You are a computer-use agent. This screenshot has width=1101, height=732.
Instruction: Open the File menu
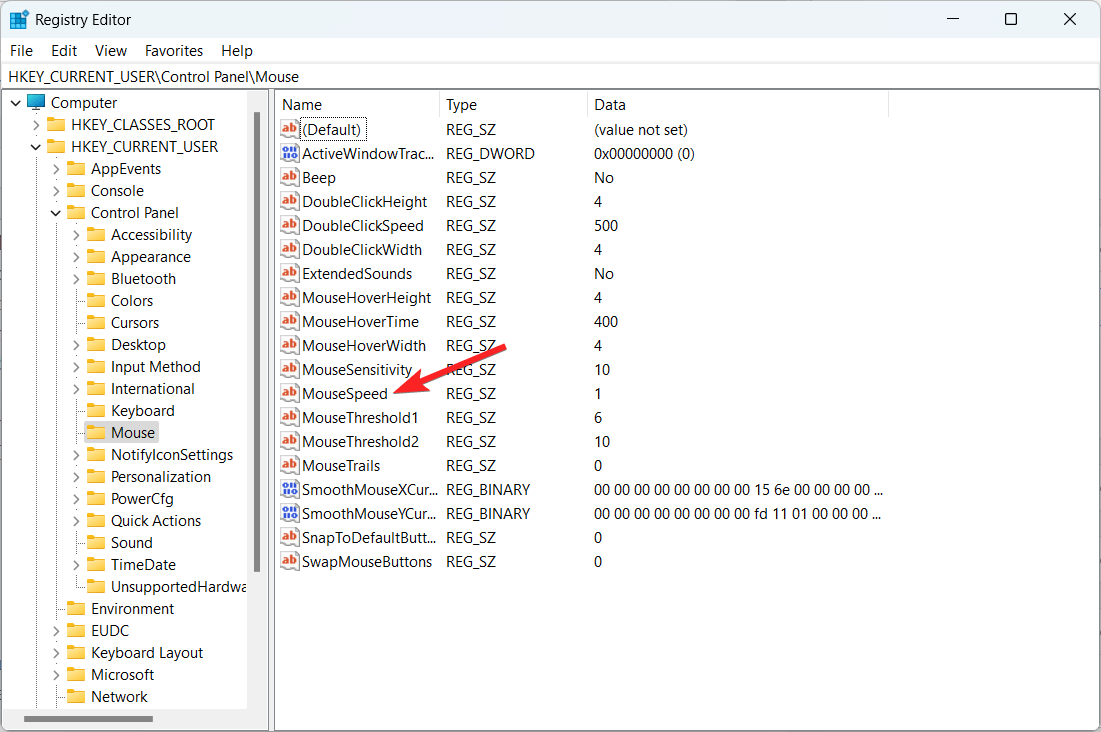point(21,51)
